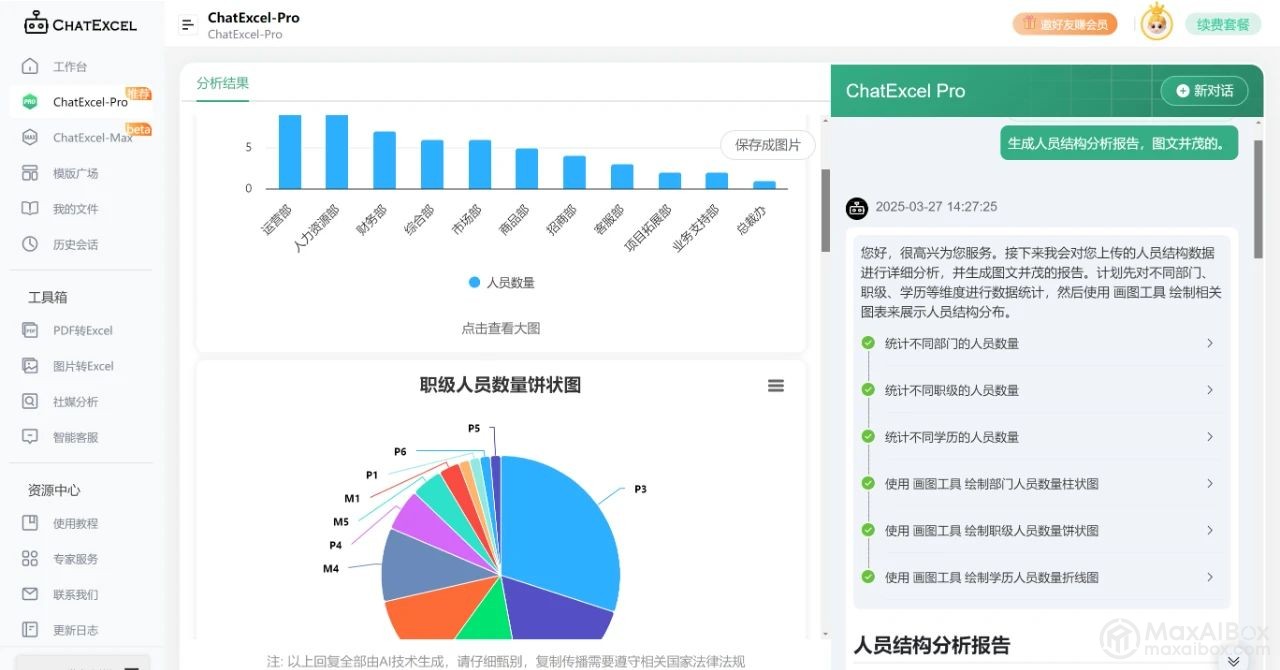Image resolution: width=1280 pixels, height=670 pixels.
Task: Switch to 分析结果 tab
Action: 222,84
